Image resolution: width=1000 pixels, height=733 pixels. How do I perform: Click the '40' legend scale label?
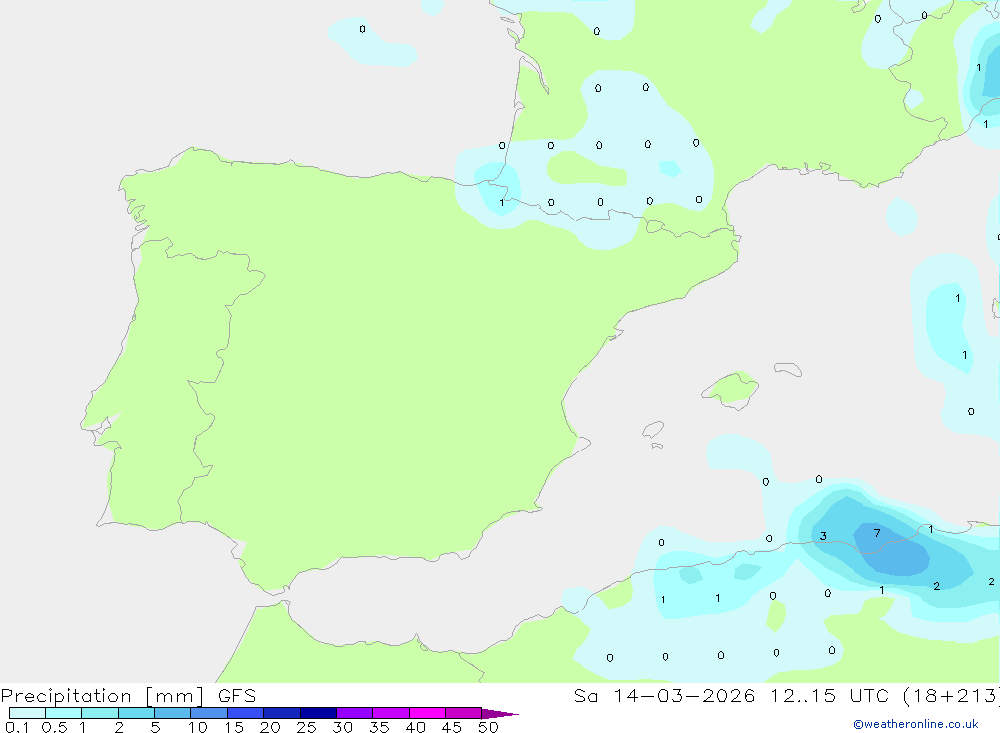[416, 727]
